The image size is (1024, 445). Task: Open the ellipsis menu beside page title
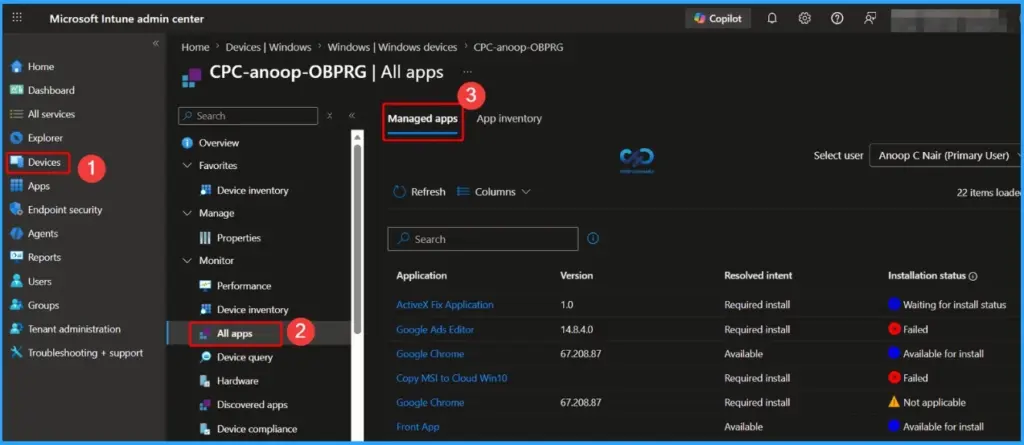tap(467, 72)
